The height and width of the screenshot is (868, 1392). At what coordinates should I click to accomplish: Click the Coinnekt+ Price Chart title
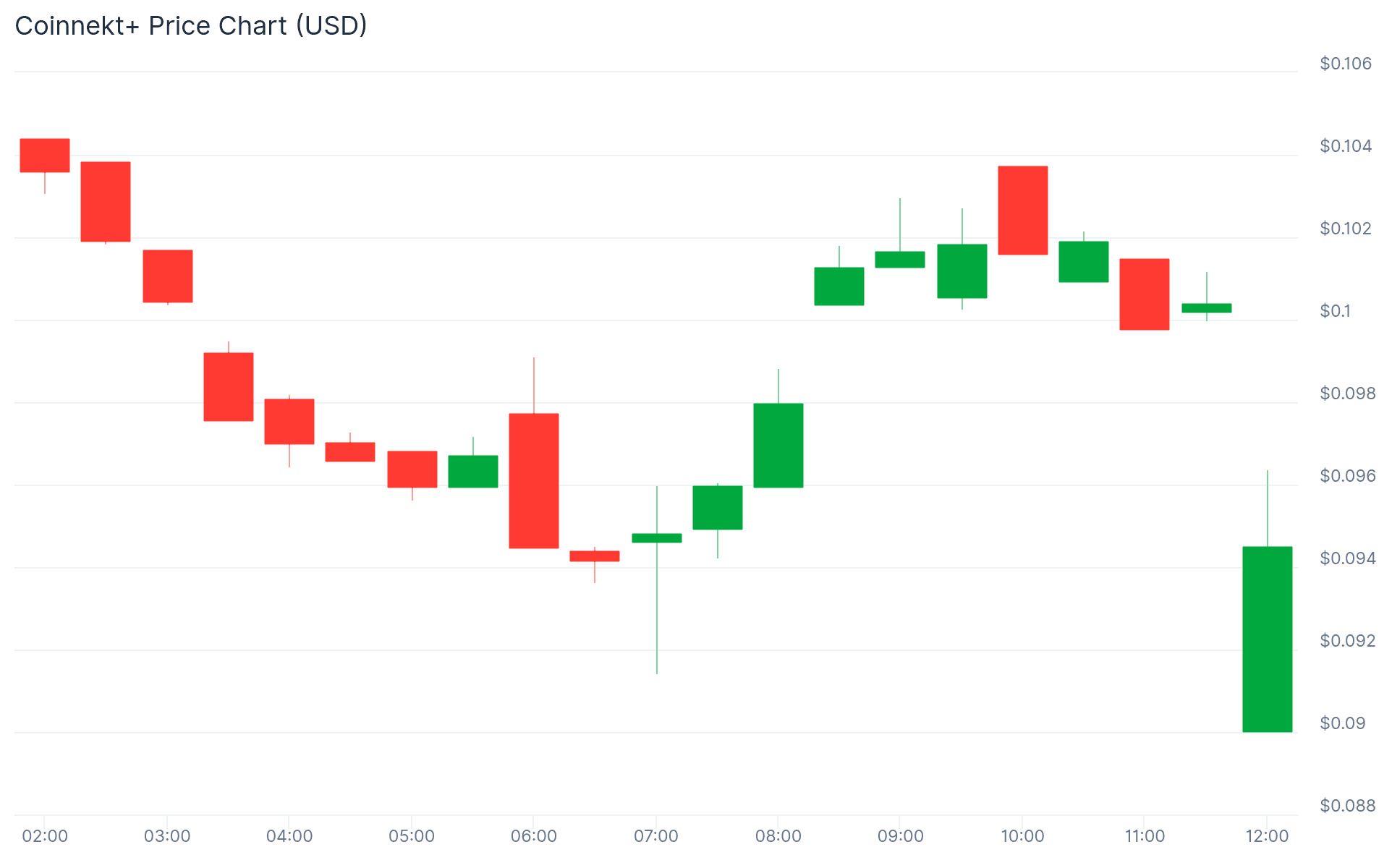pyautogui.click(x=191, y=26)
